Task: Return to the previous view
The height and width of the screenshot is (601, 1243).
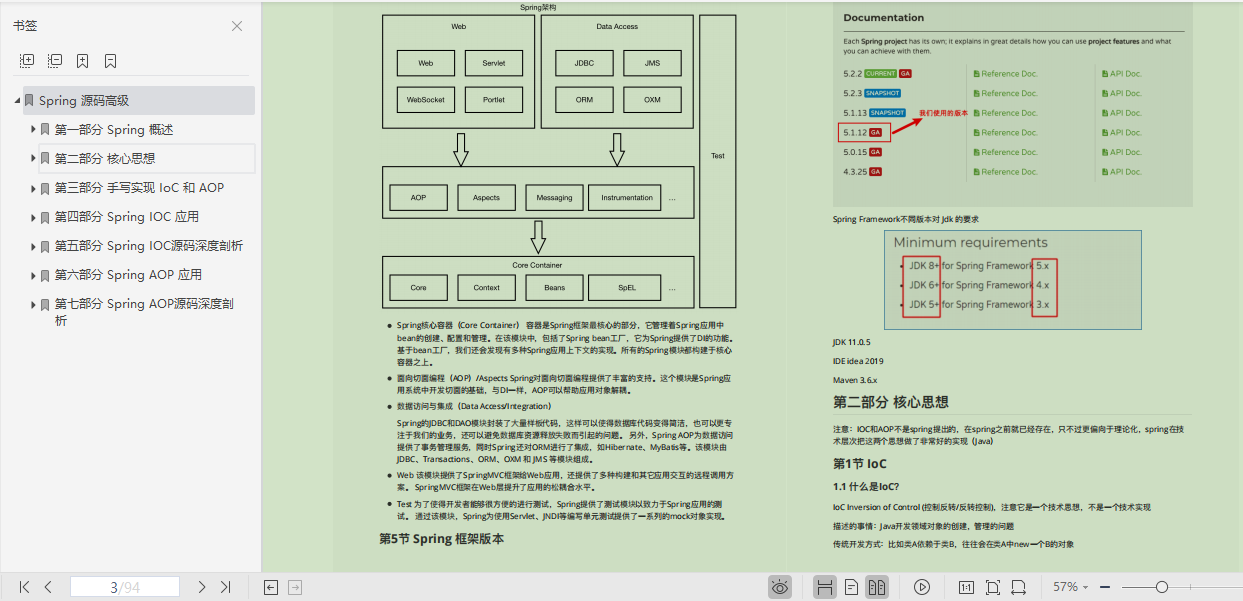Action: [x=270, y=587]
